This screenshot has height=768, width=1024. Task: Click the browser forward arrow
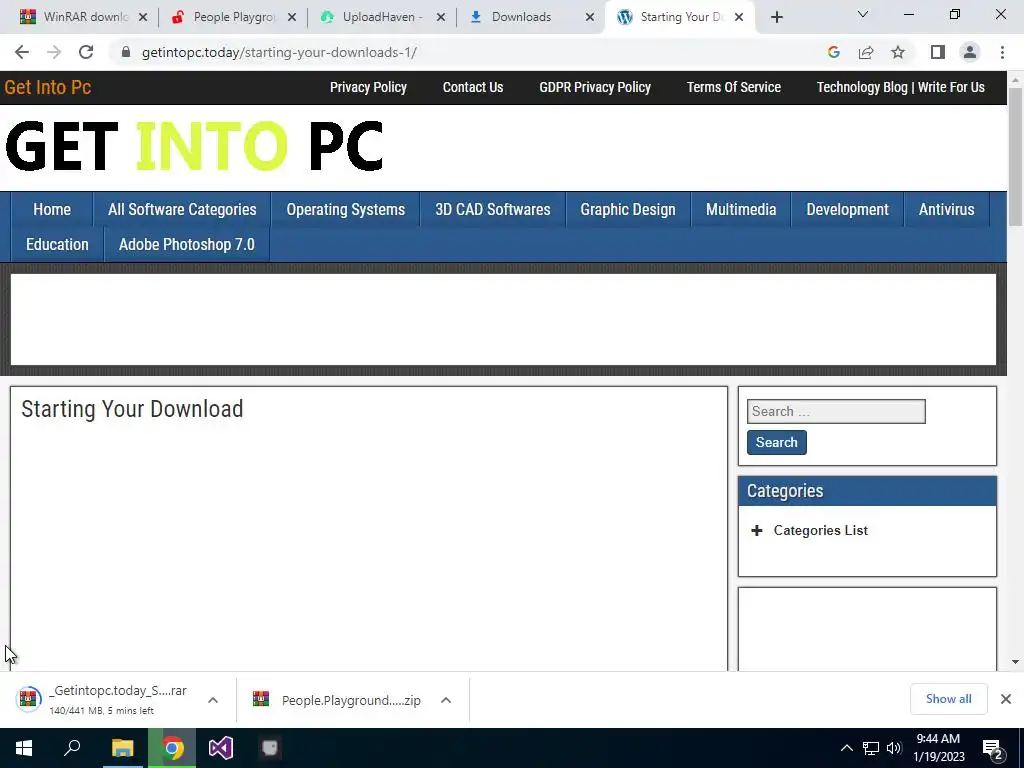(54, 52)
